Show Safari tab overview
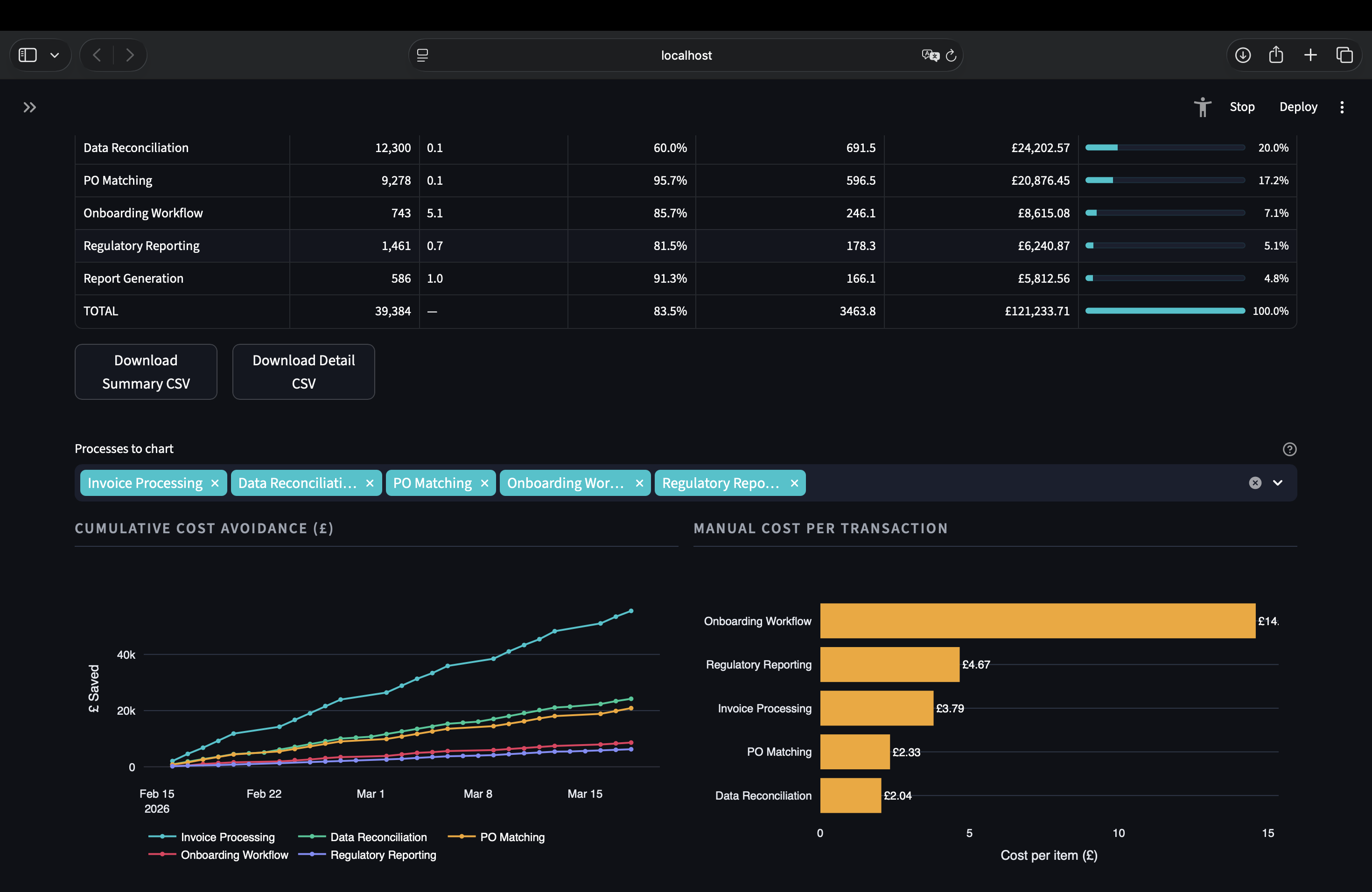The width and height of the screenshot is (1372, 892). [x=1345, y=55]
